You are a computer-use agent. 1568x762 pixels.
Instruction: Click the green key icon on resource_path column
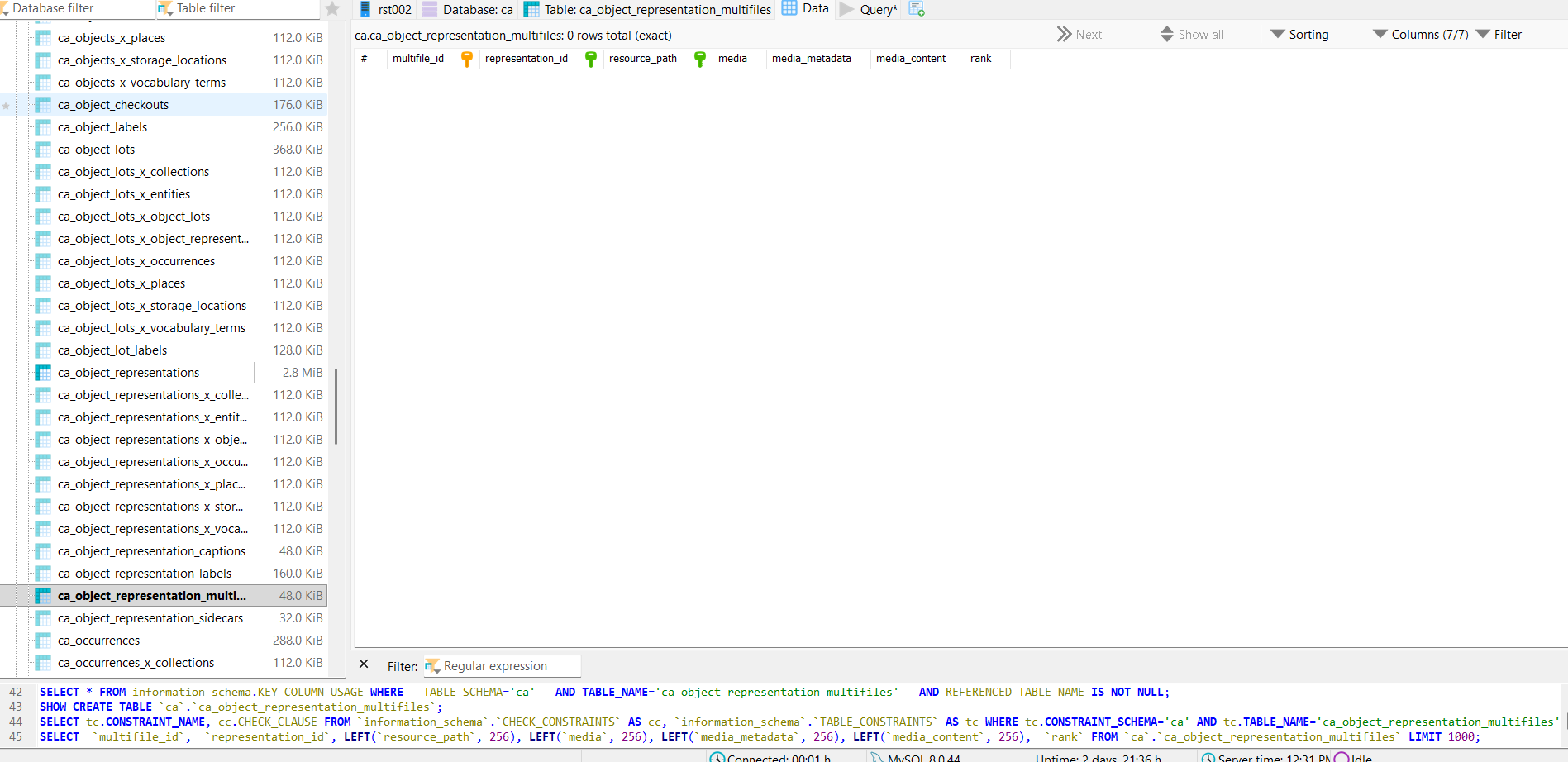click(700, 59)
